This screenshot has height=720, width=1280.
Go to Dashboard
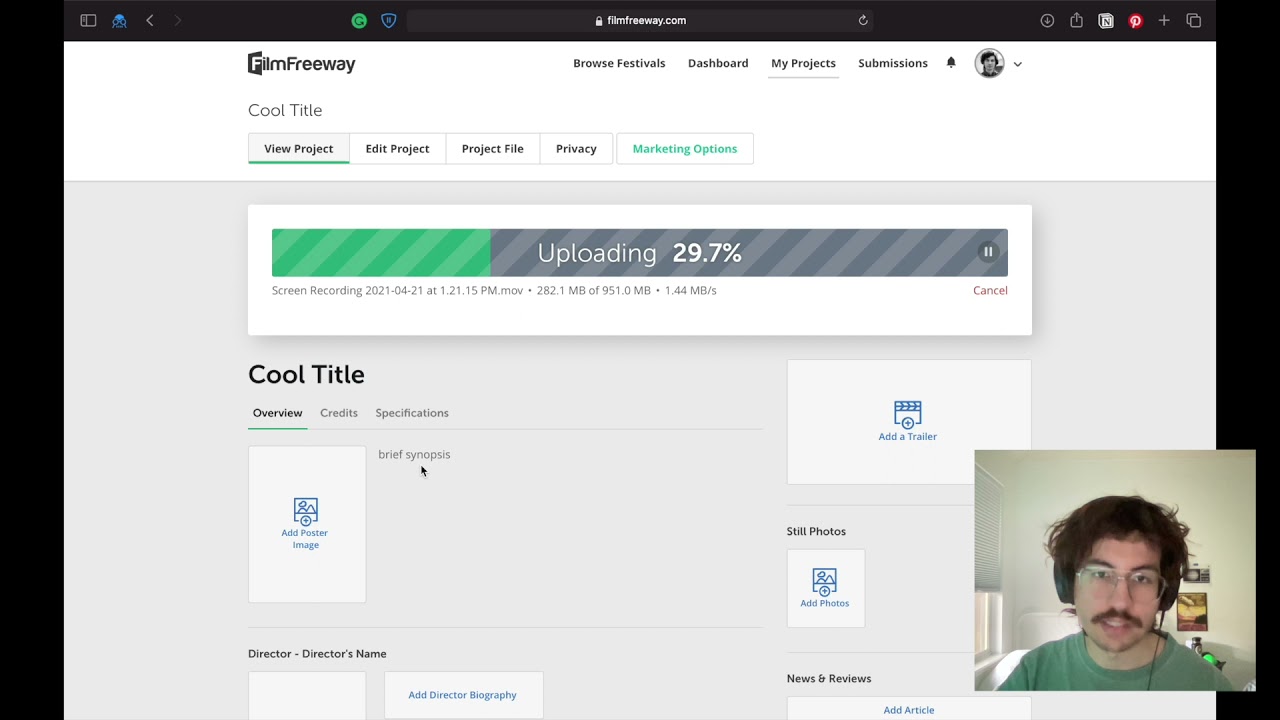[x=718, y=63]
